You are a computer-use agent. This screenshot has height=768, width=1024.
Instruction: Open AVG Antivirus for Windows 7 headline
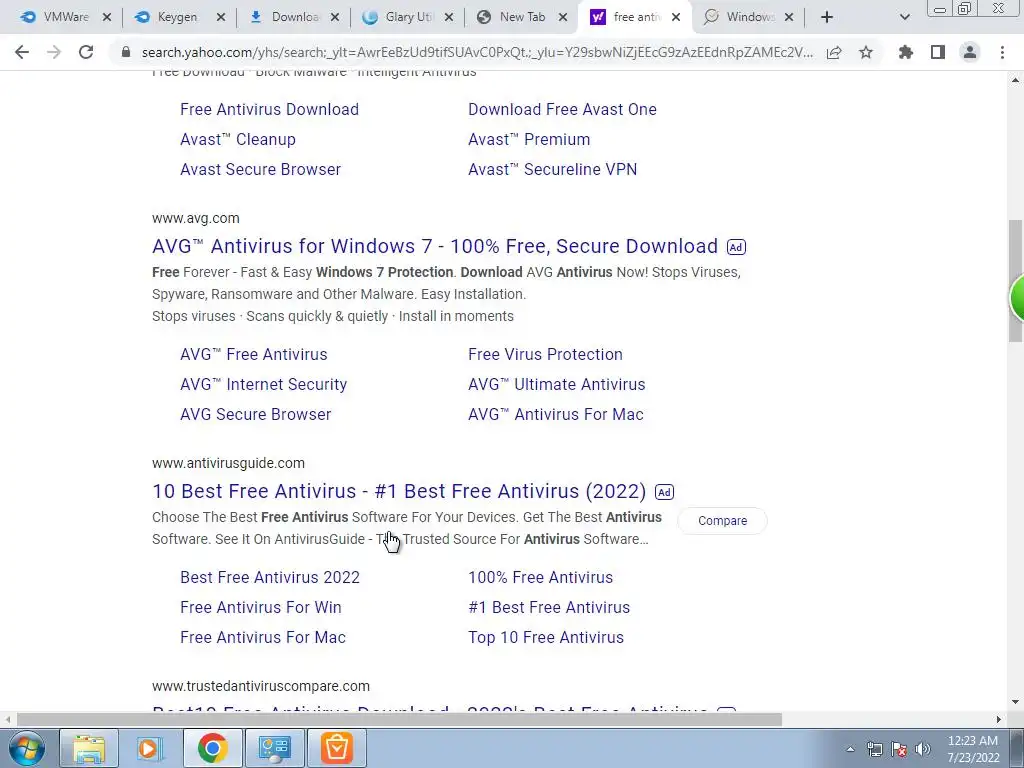pyautogui.click(x=435, y=246)
